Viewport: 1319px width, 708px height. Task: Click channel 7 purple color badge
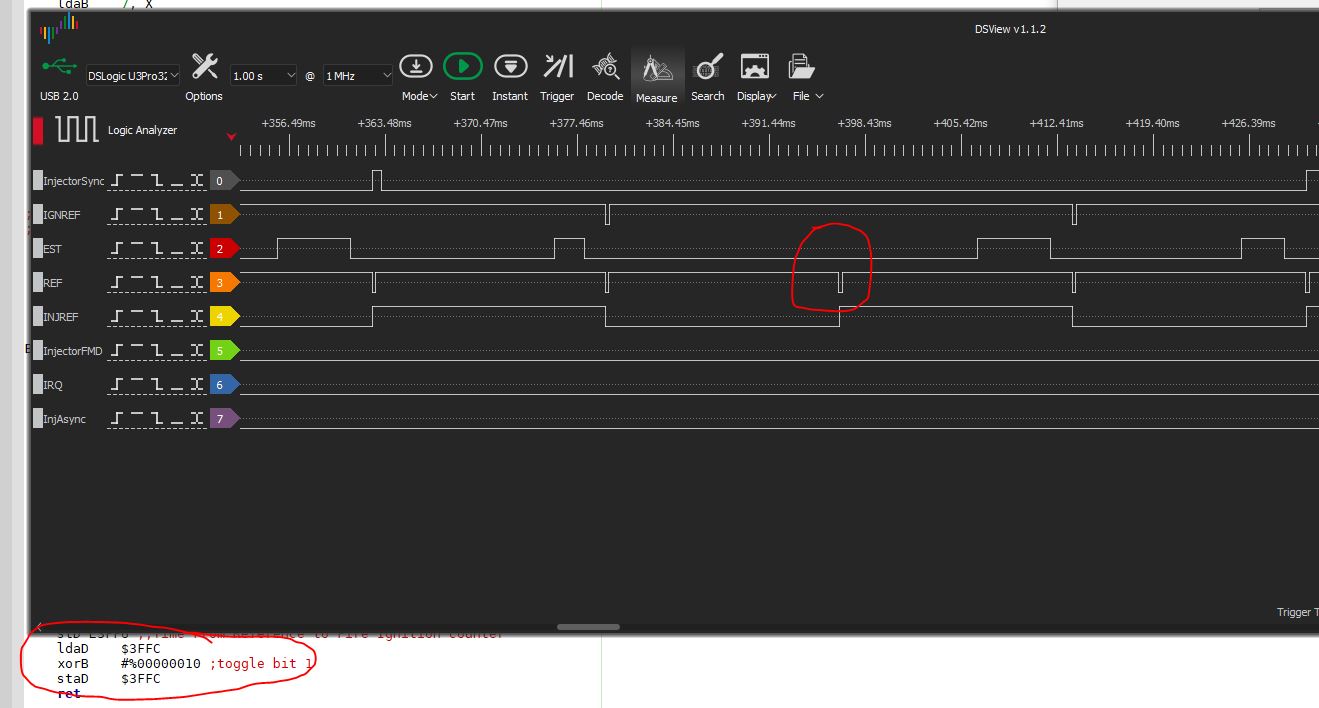[x=224, y=419]
